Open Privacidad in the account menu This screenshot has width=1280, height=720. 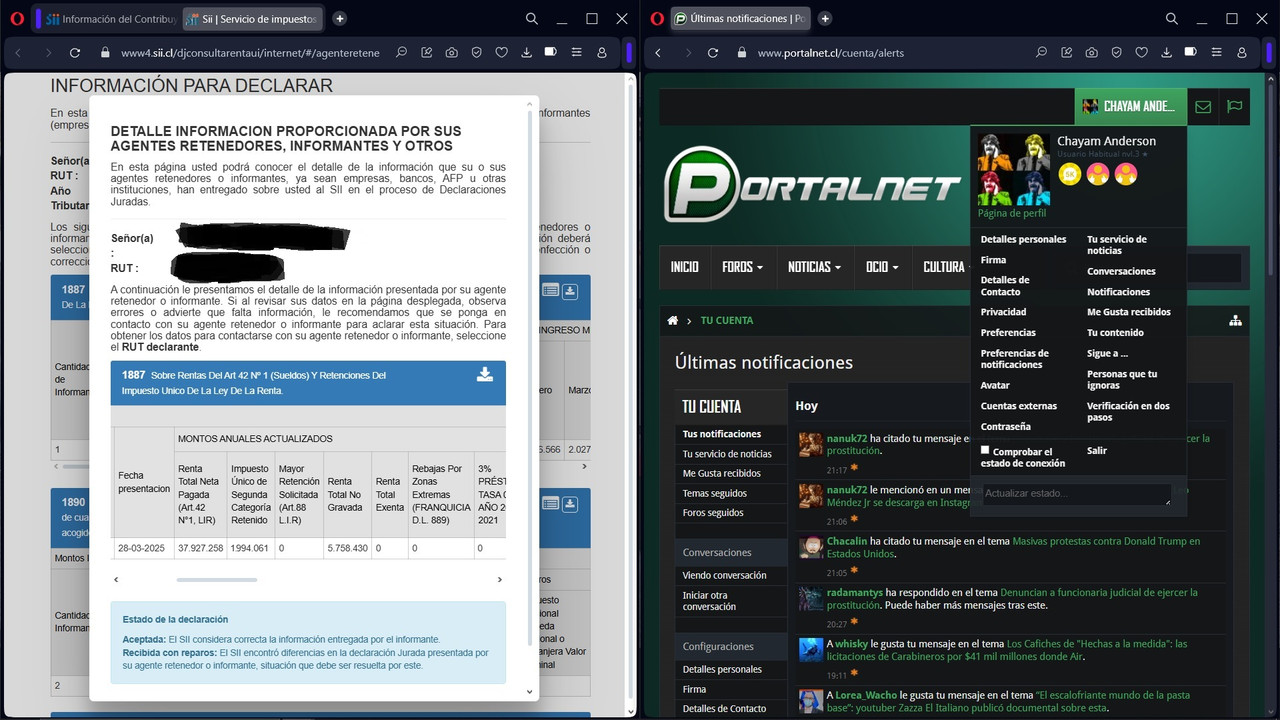tap(1003, 312)
